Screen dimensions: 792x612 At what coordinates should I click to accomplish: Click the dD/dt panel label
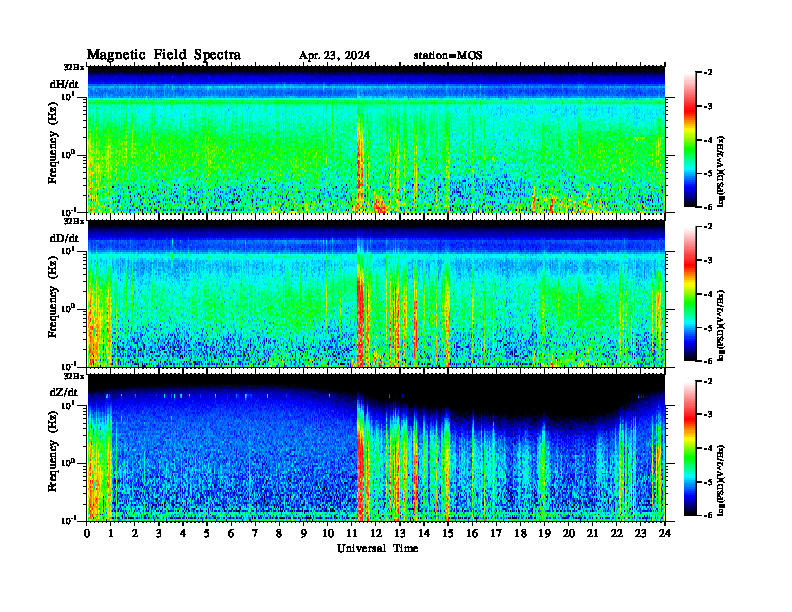[x=64, y=238]
